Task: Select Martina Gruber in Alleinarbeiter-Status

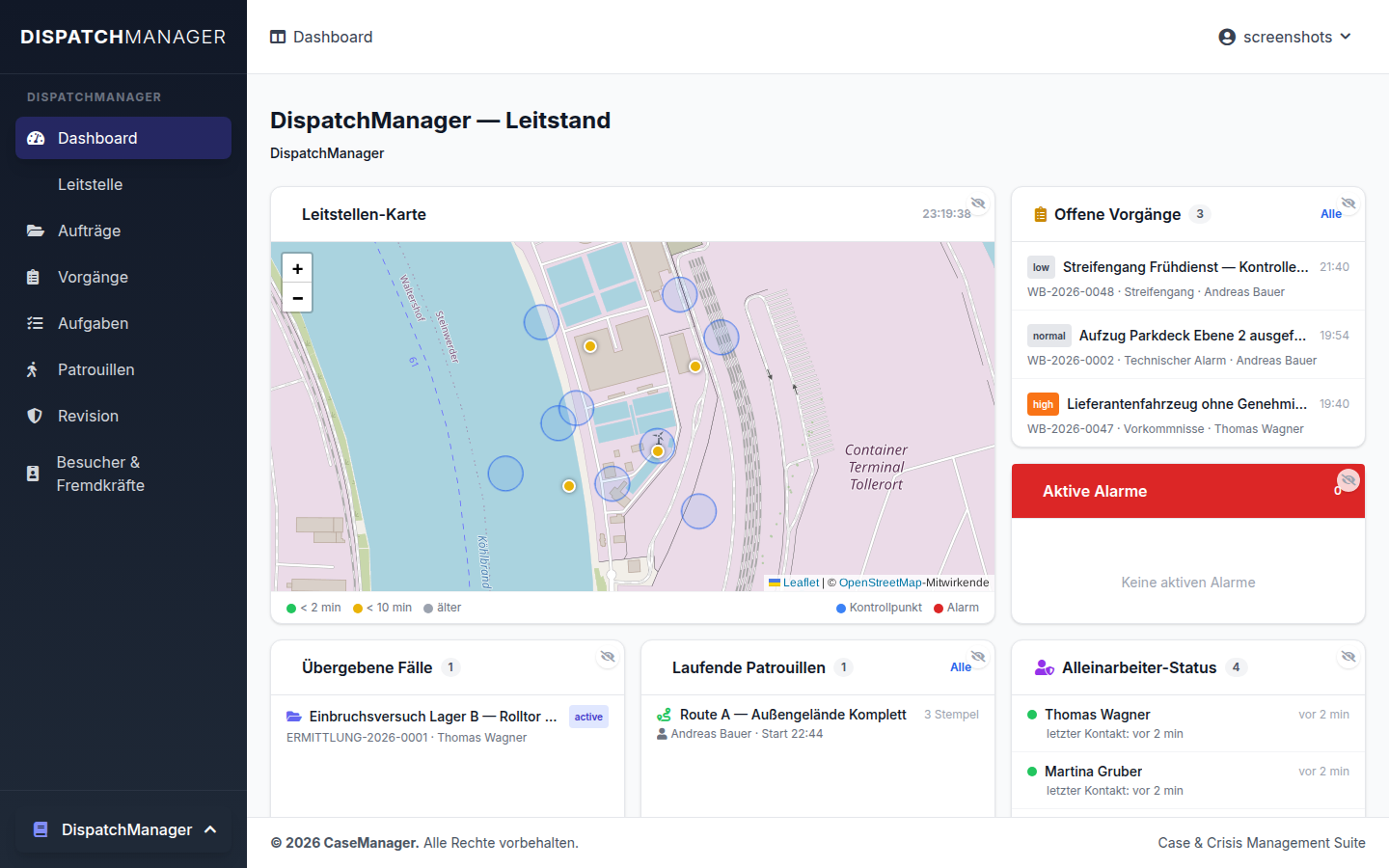Action: click(x=1188, y=780)
